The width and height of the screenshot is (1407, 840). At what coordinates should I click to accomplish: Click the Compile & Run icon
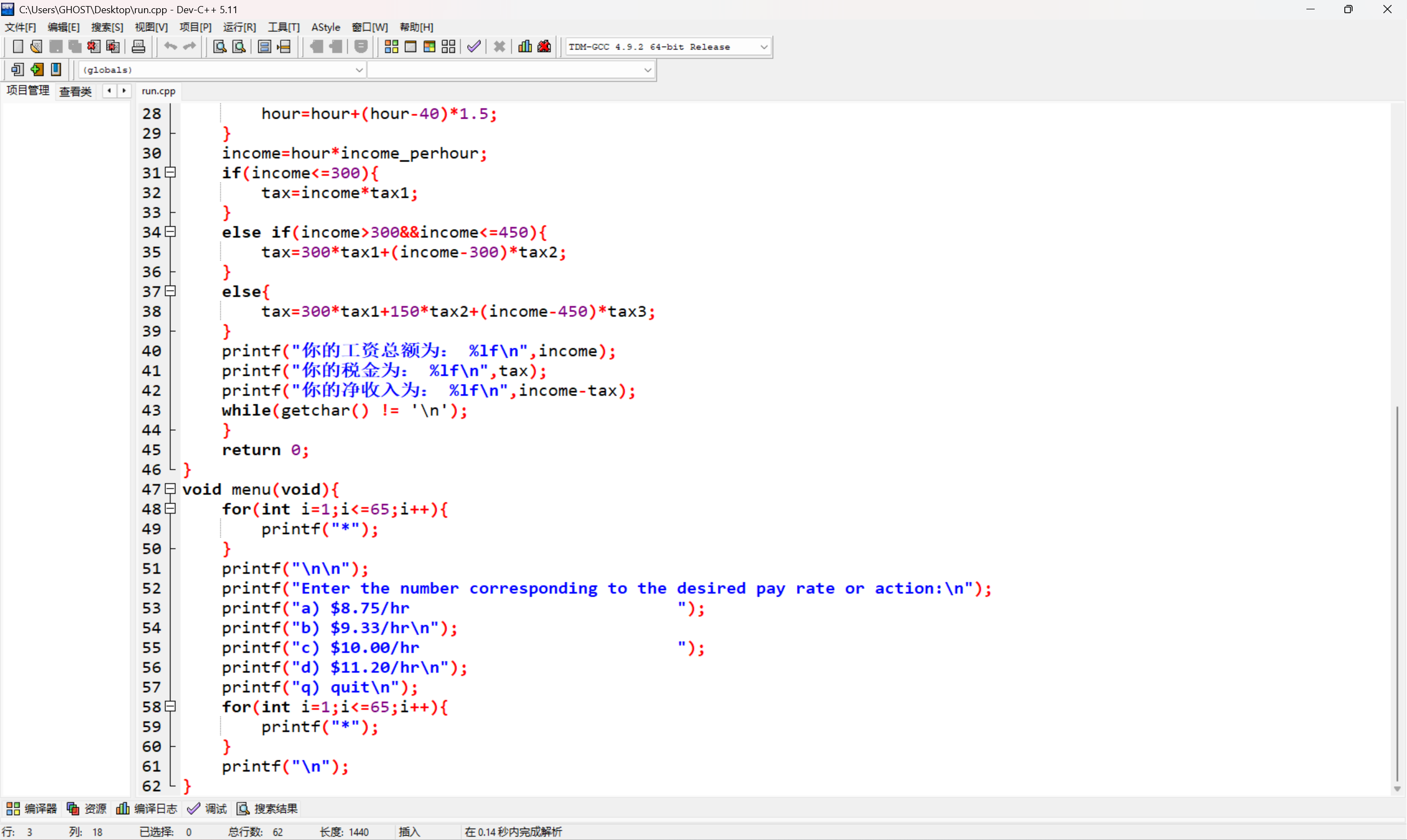point(429,47)
